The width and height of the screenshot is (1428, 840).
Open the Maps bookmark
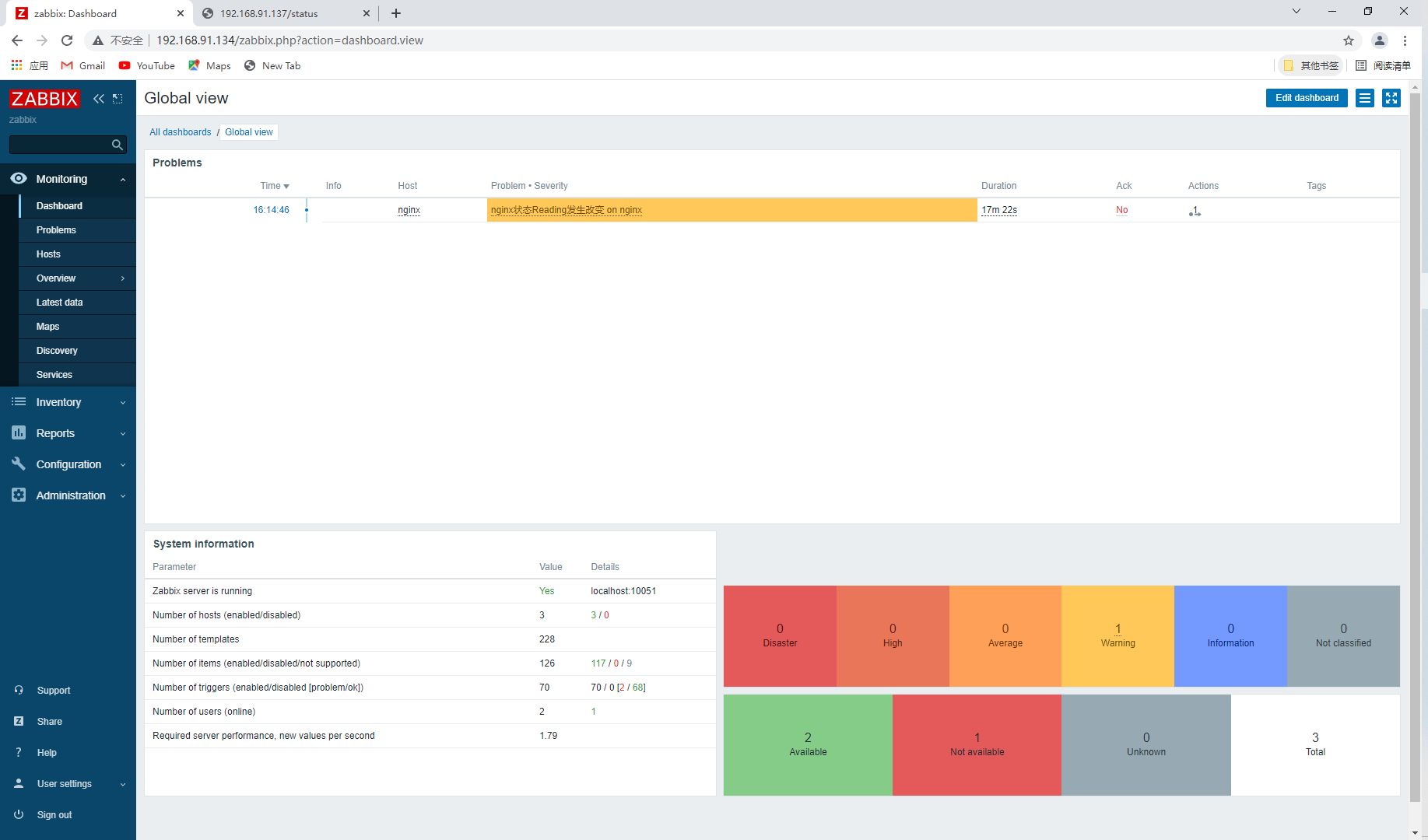(x=209, y=65)
